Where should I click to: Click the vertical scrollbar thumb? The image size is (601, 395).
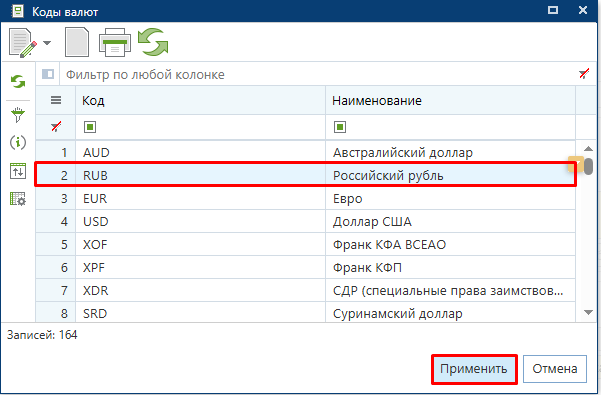(588, 166)
